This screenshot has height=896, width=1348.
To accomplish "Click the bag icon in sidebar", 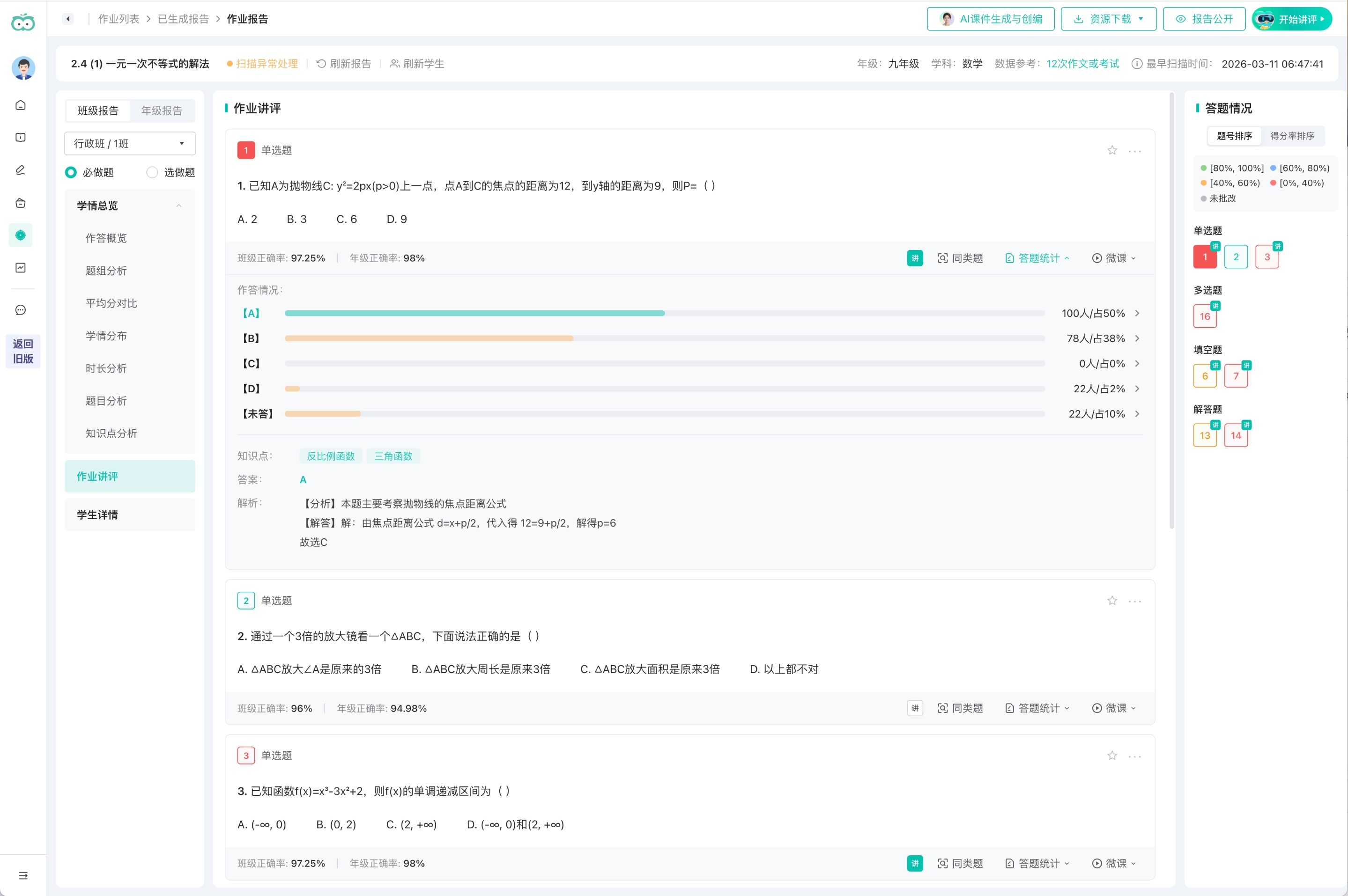I will pyautogui.click(x=21, y=203).
